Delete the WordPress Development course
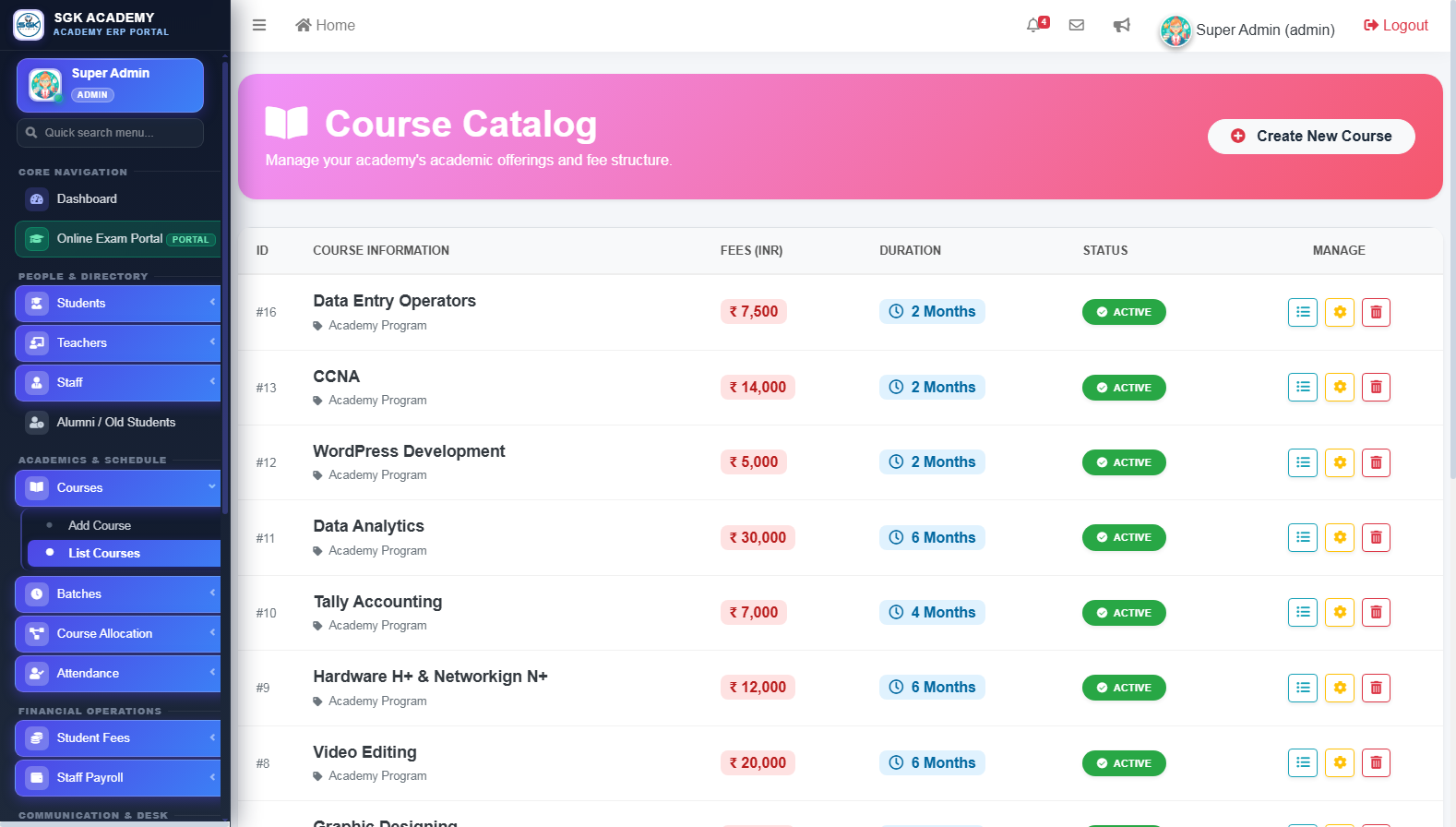This screenshot has width=1456, height=827. (x=1376, y=462)
